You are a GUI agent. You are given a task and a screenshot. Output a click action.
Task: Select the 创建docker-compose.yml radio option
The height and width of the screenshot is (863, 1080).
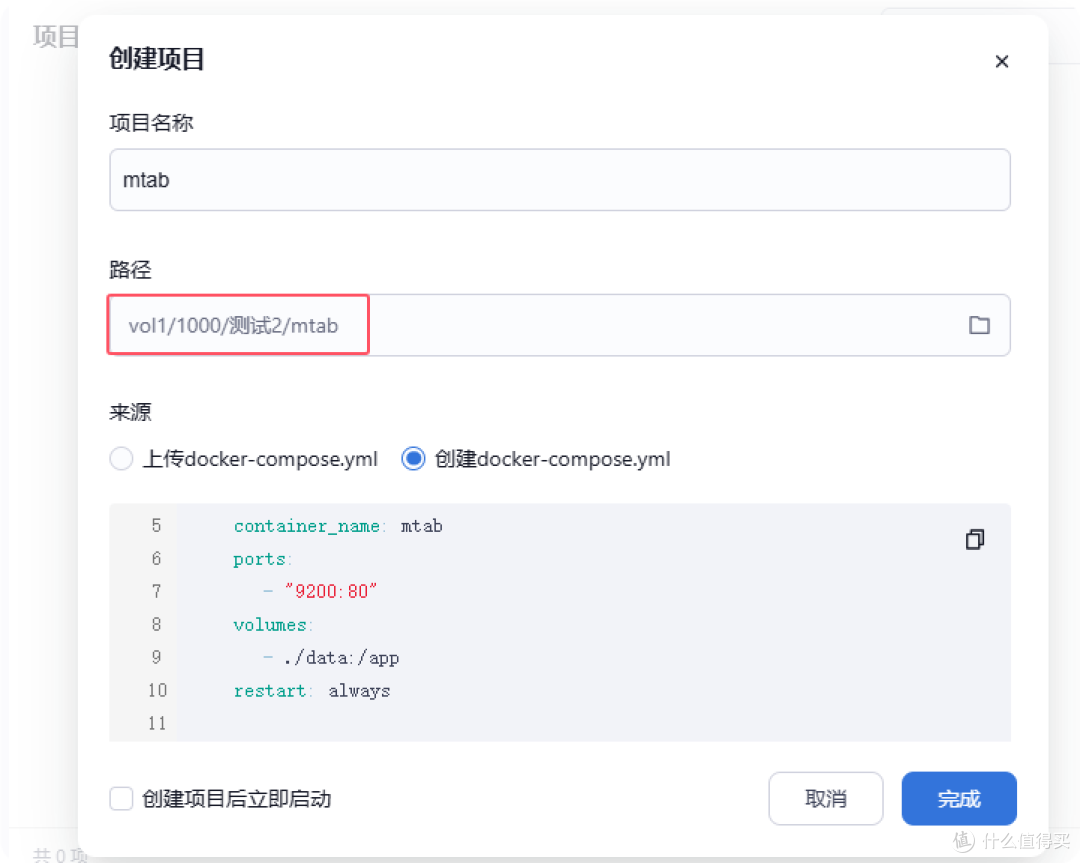pyautogui.click(x=413, y=459)
